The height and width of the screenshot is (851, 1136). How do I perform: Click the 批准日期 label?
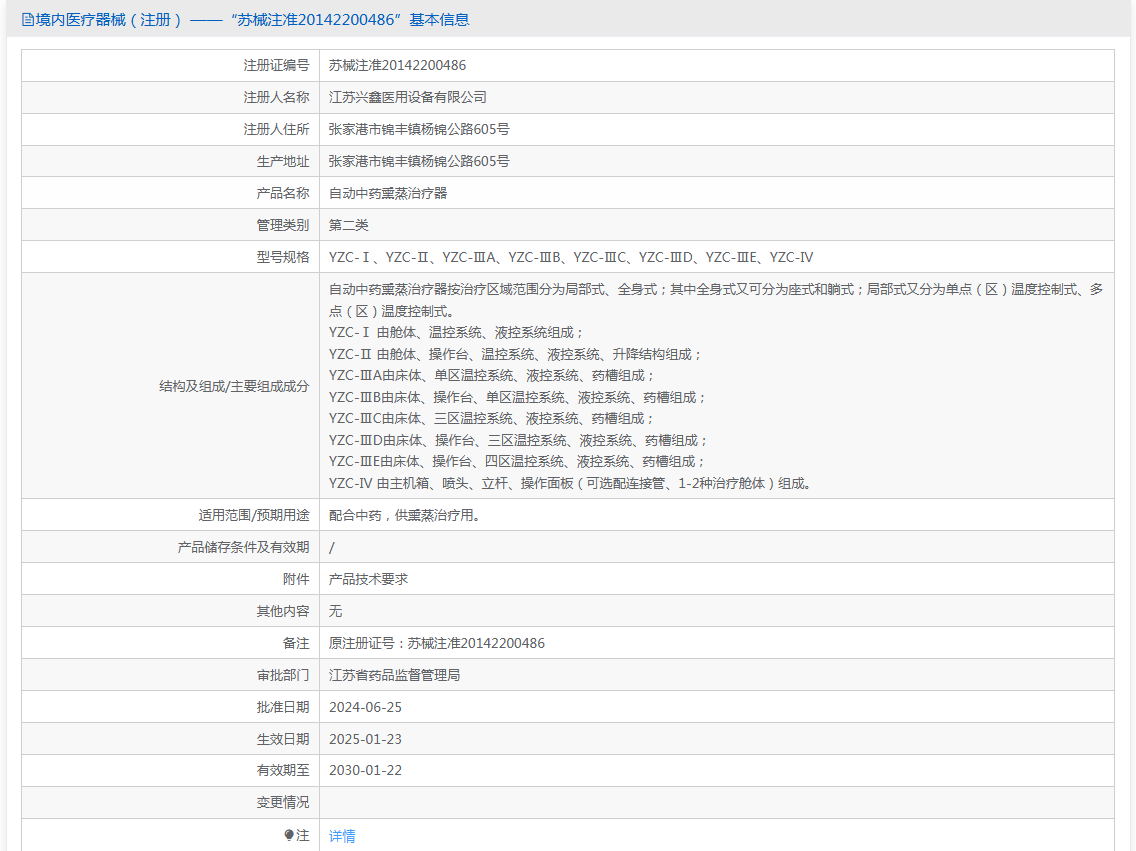coord(283,707)
